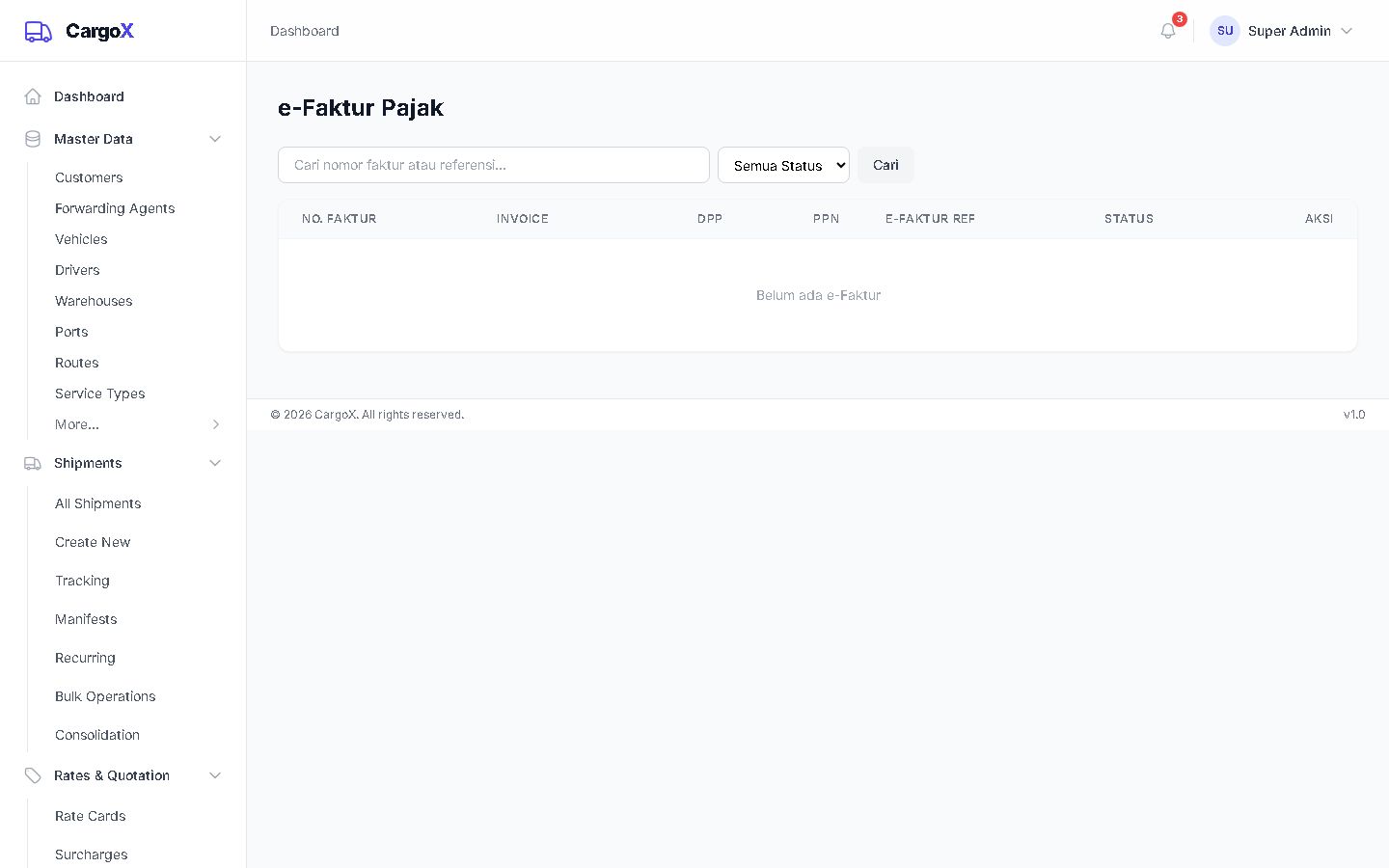Click the red notification count badge

point(1180,19)
